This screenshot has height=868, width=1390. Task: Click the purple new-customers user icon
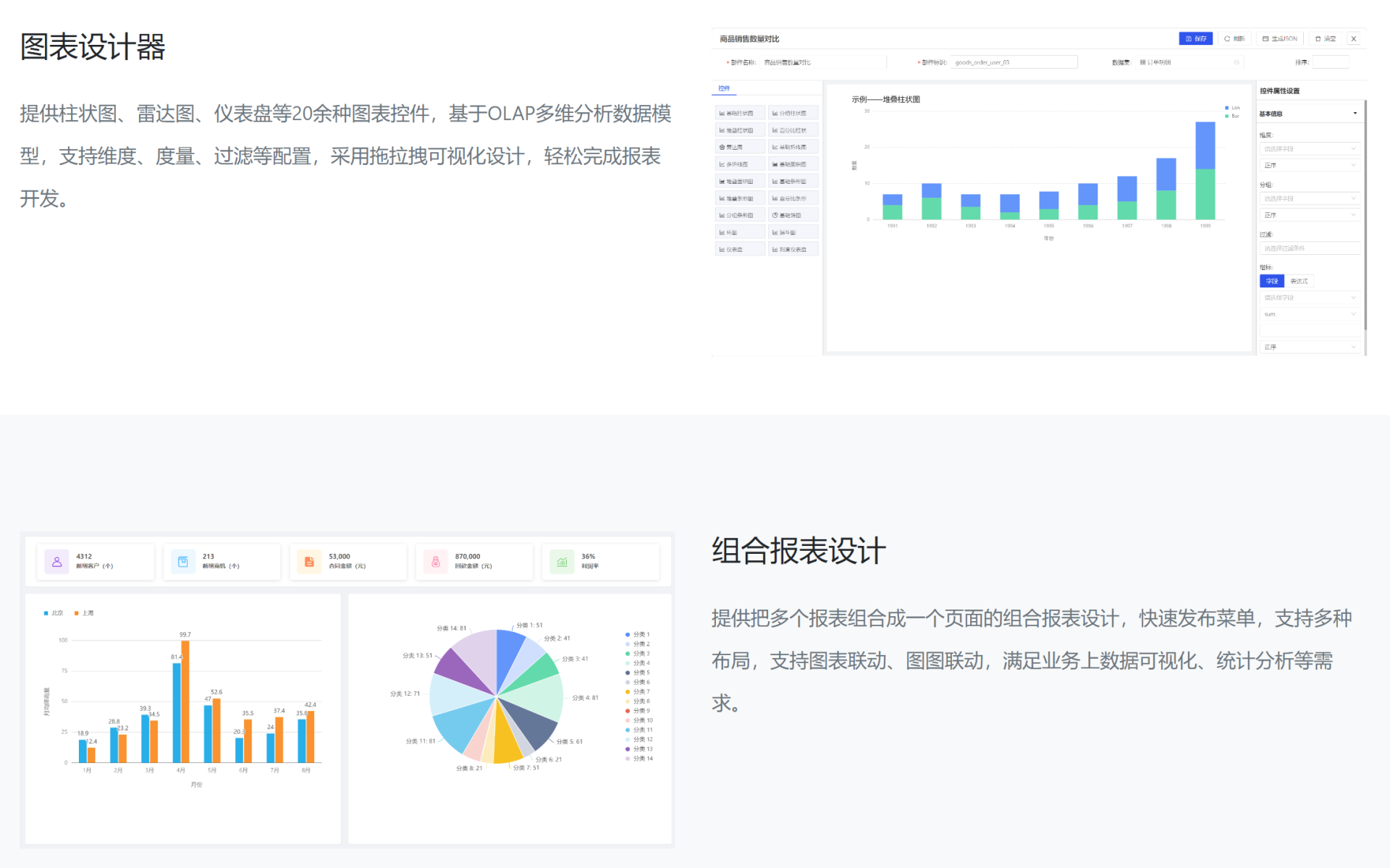(56, 562)
